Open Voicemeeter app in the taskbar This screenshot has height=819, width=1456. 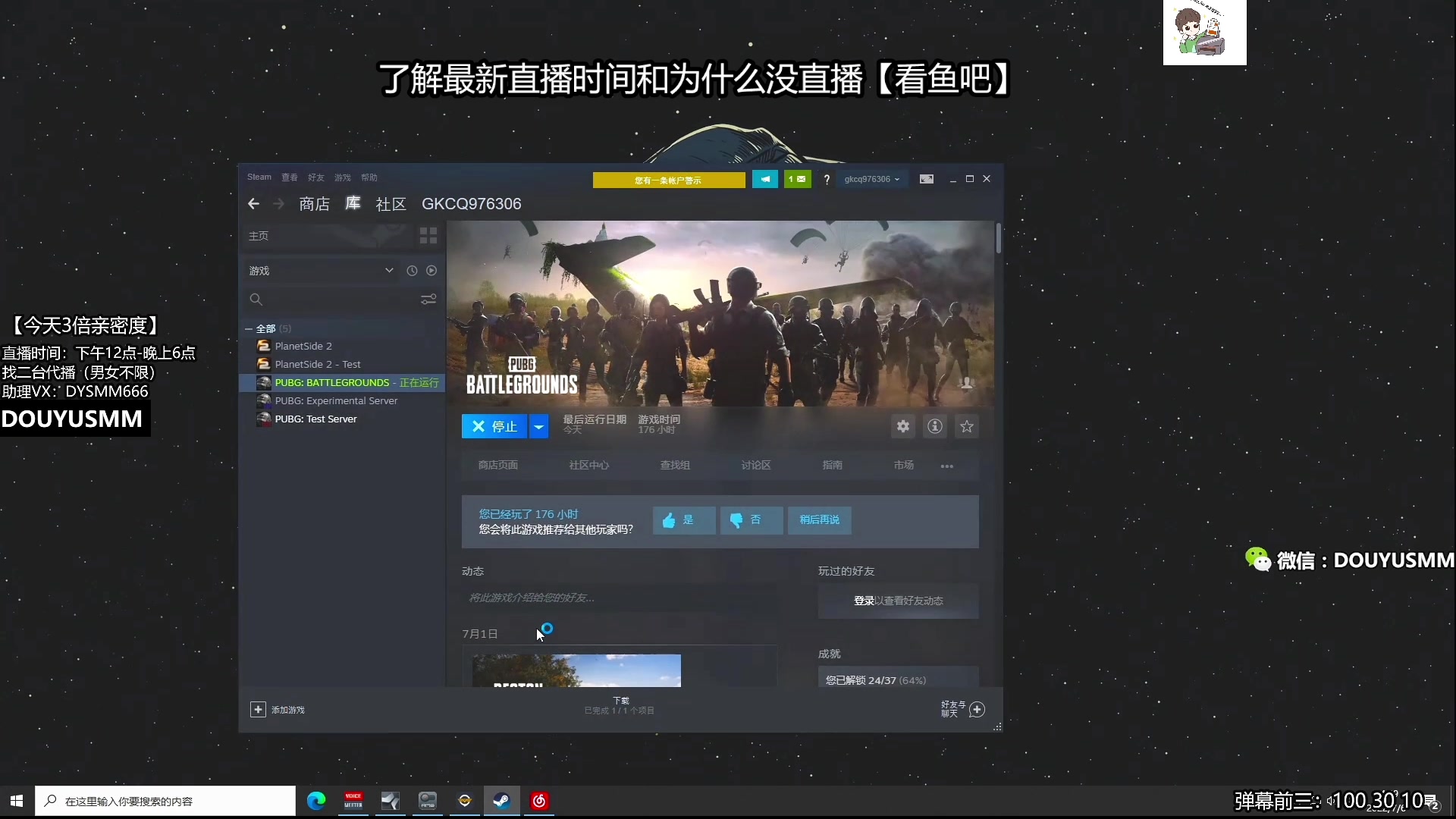click(353, 801)
